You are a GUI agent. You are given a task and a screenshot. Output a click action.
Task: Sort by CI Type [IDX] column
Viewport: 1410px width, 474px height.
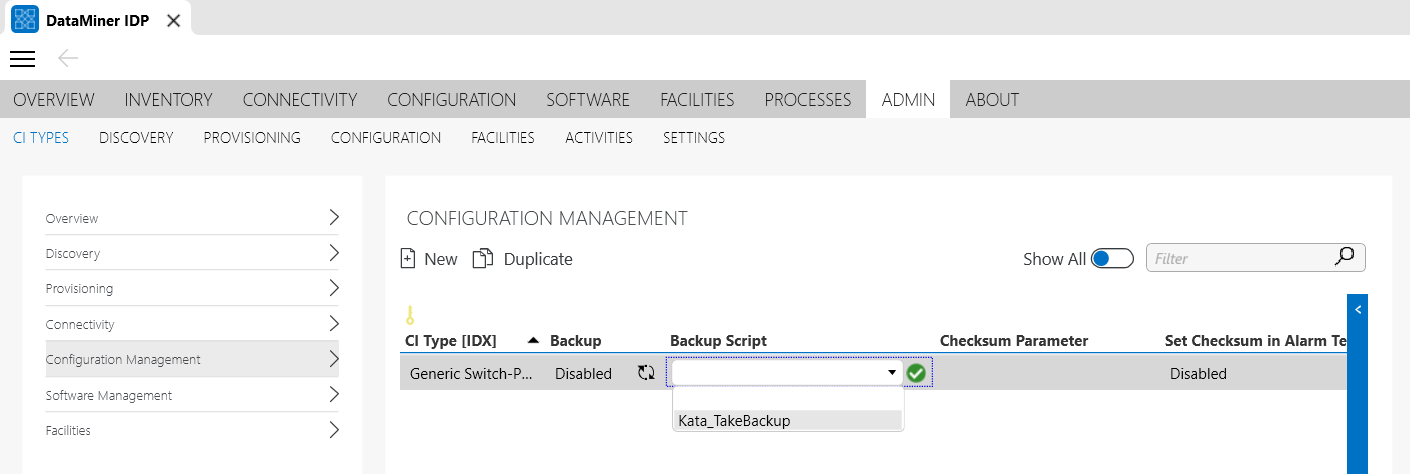(451, 340)
